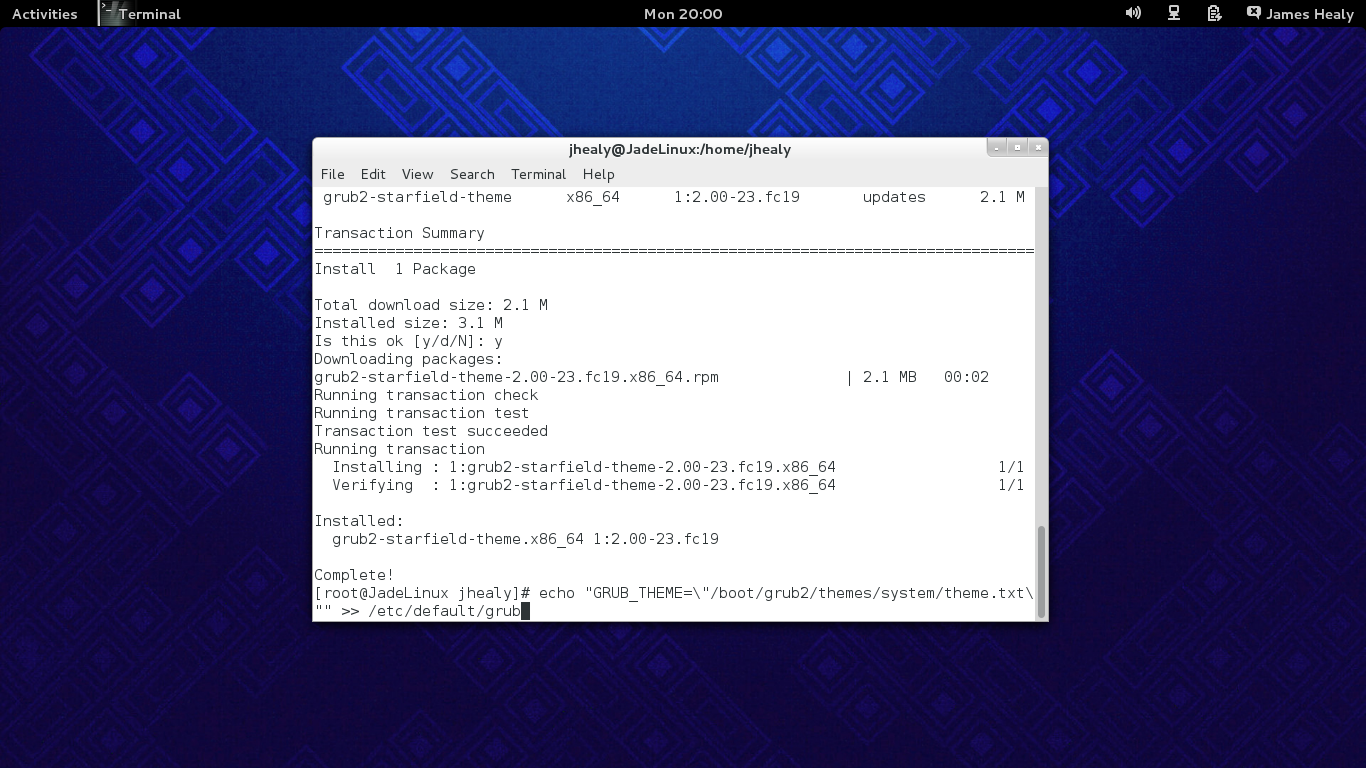Screen dimensions: 1366x768
Task: Open the volume speaker icon
Action: click(x=1133, y=13)
